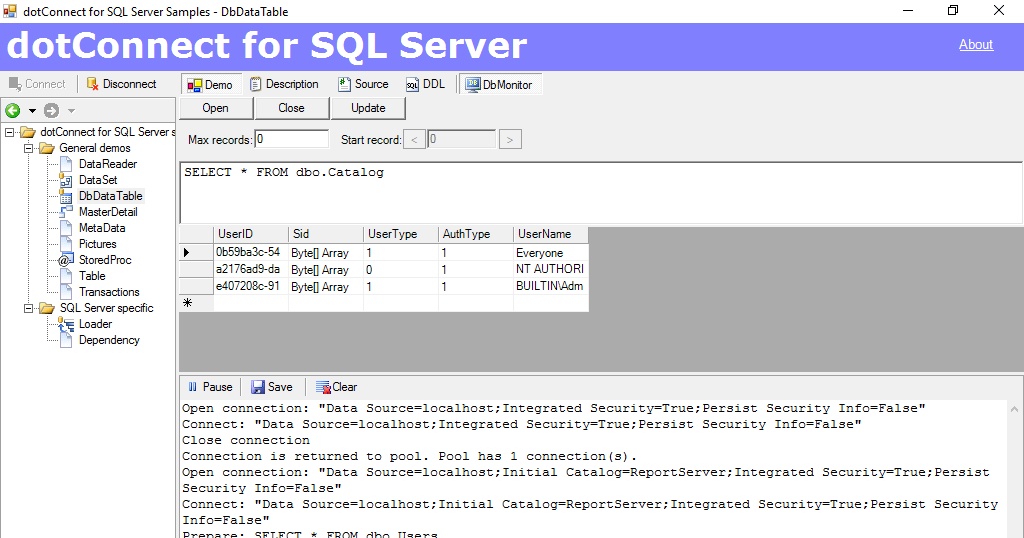Click the log scrollbar up arrow
Image resolution: width=1024 pixels, height=538 pixels.
[x=1014, y=409]
